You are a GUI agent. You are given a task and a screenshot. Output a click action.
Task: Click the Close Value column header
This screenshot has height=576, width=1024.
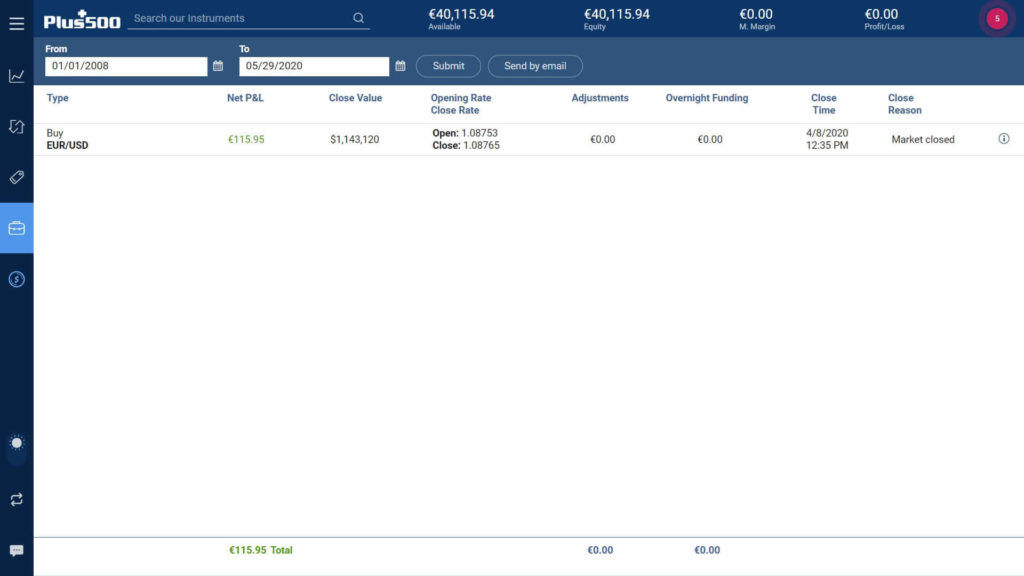pos(355,98)
